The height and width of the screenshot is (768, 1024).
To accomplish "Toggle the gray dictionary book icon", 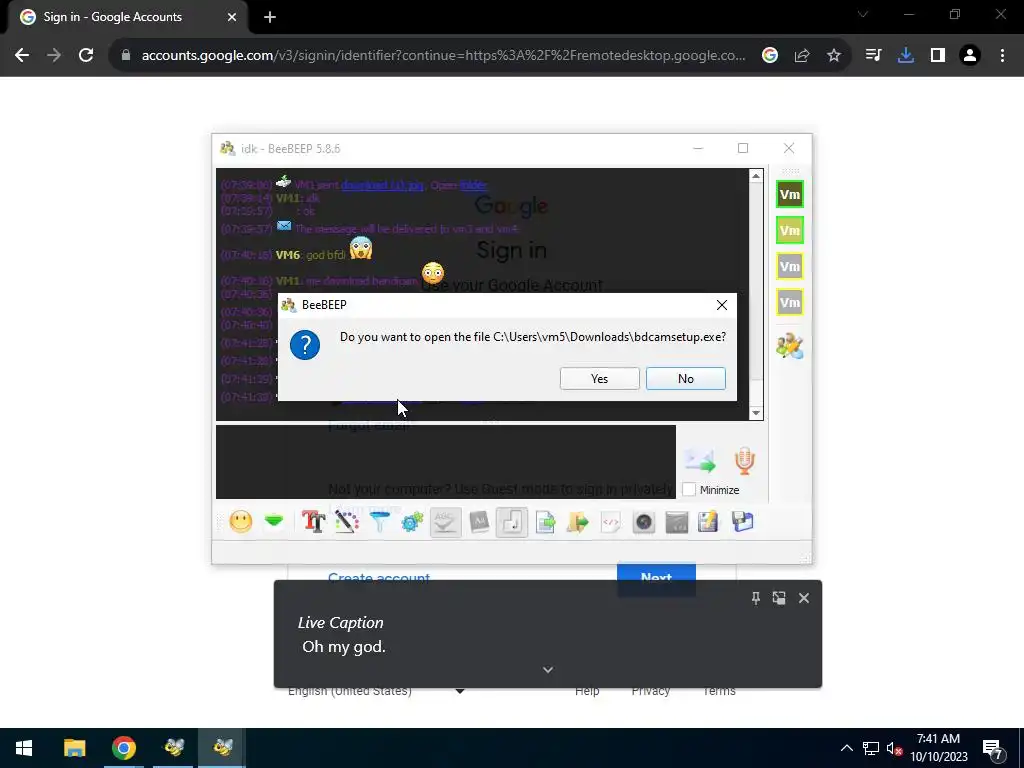I will 479,522.
